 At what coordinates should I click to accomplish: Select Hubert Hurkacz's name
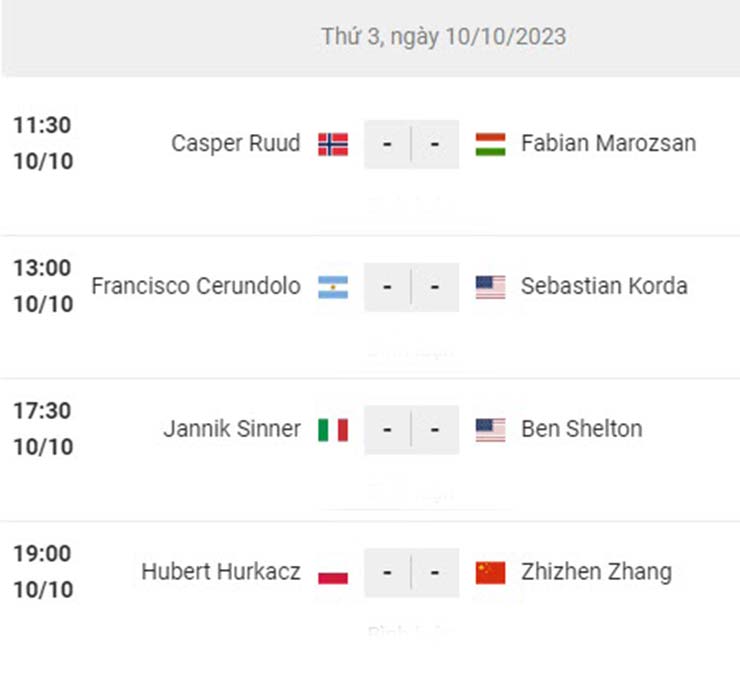(221, 572)
